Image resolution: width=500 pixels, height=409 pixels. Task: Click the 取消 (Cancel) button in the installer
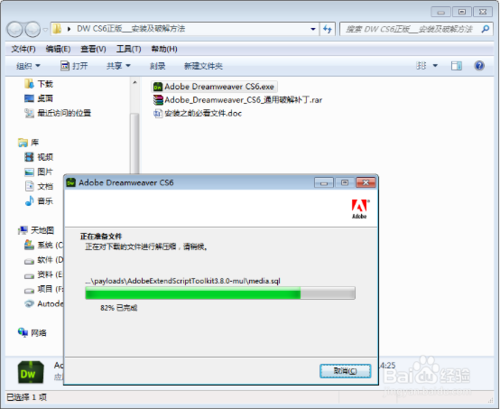345,371
